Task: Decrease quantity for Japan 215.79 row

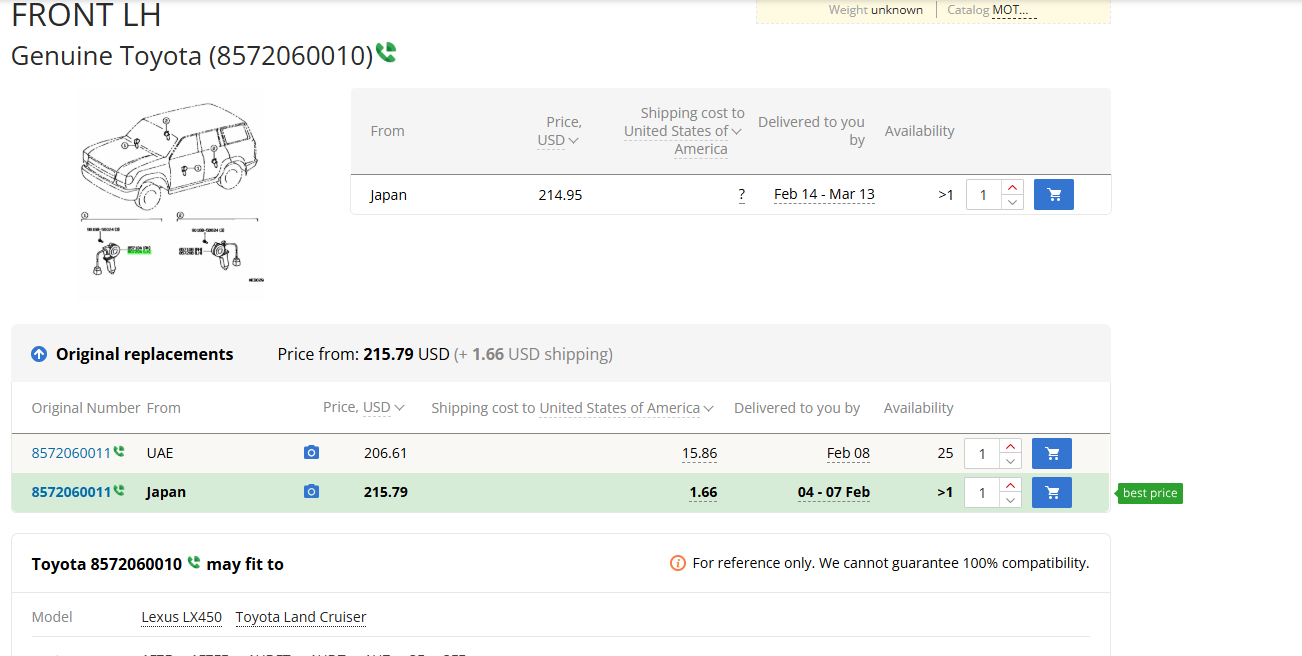Action: [1010, 499]
